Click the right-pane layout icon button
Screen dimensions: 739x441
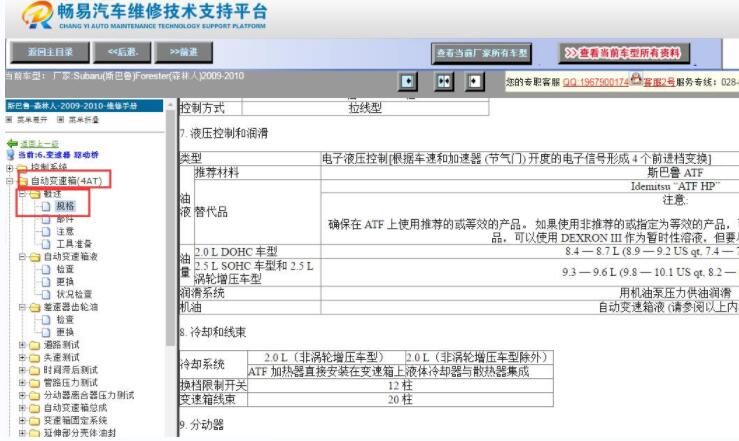pos(475,82)
